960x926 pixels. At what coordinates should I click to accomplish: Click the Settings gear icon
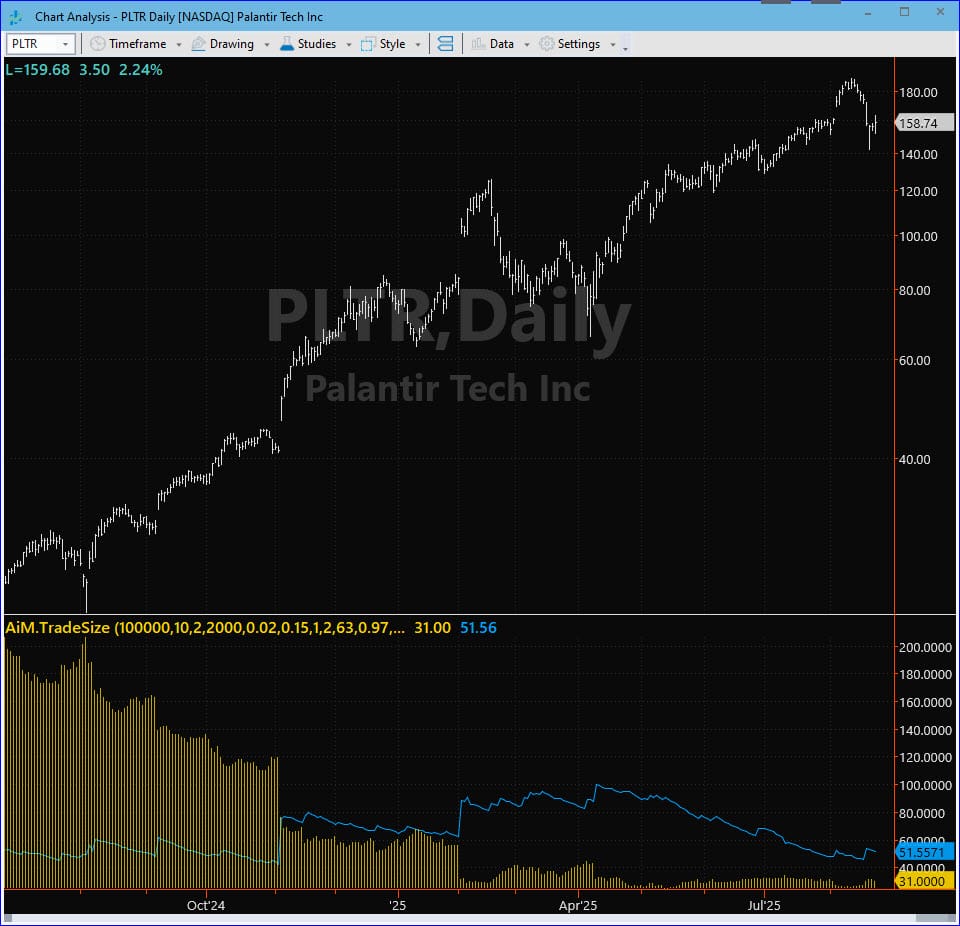coord(546,44)
